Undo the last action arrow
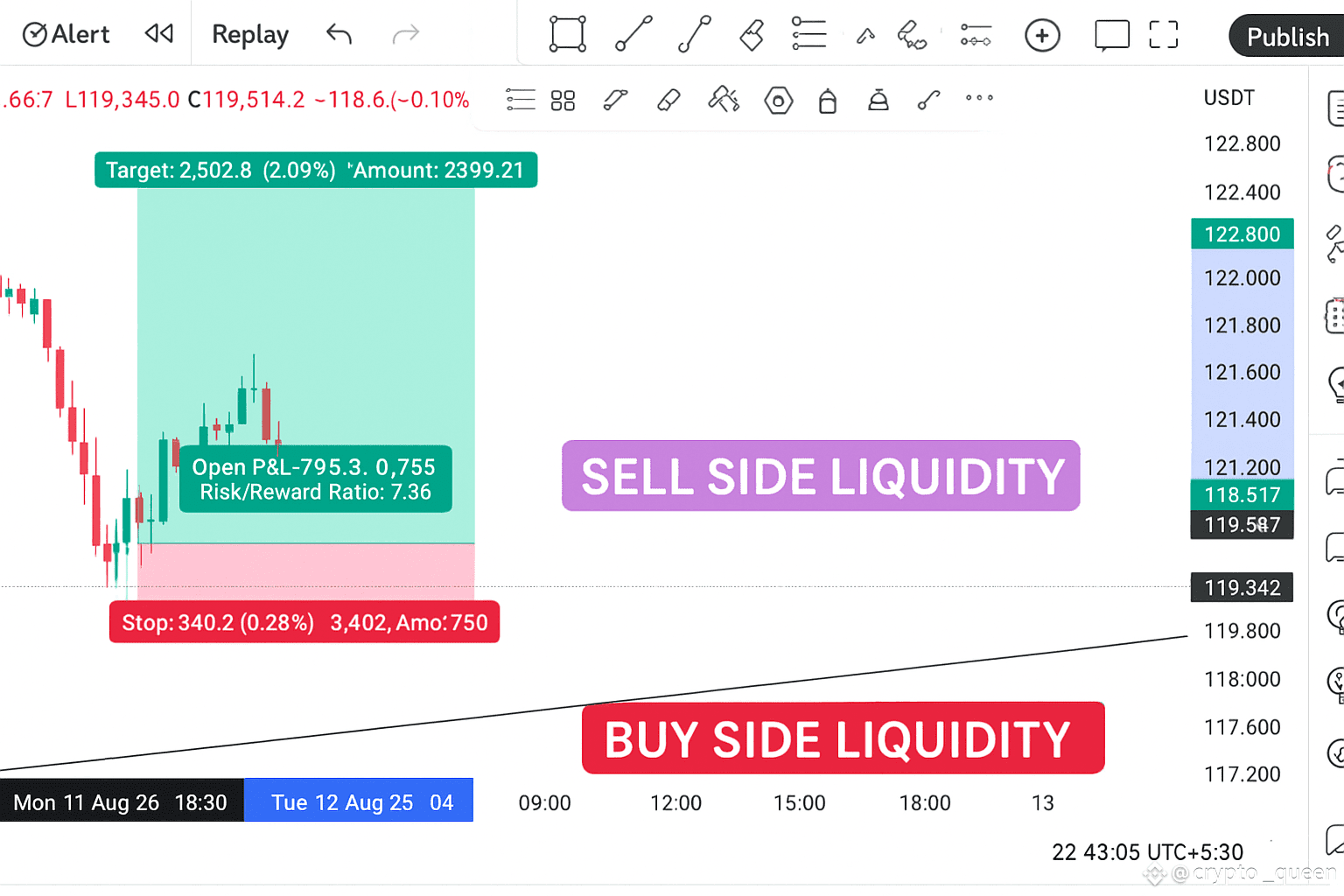The width and height of the screenshot is (1344, 896). pos(339,34)
